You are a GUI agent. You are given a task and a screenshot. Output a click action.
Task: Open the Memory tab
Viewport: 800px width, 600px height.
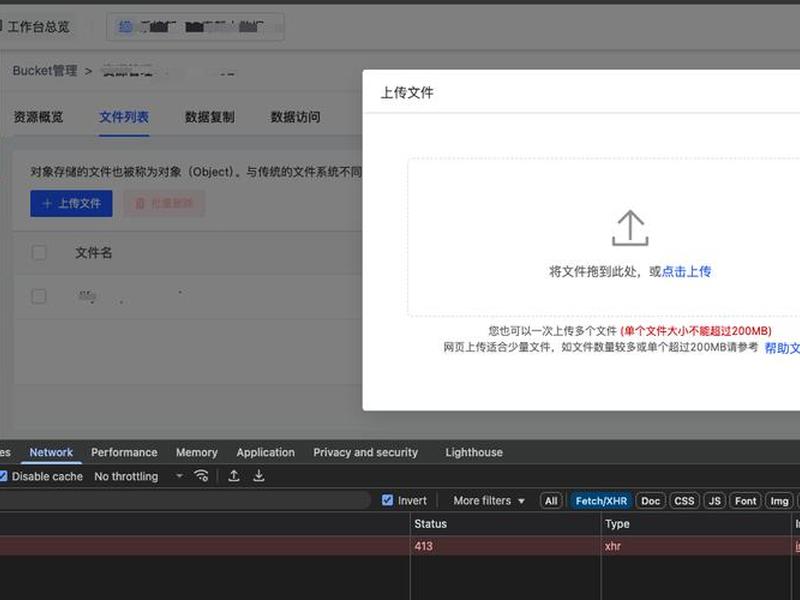tap(196, 453)
